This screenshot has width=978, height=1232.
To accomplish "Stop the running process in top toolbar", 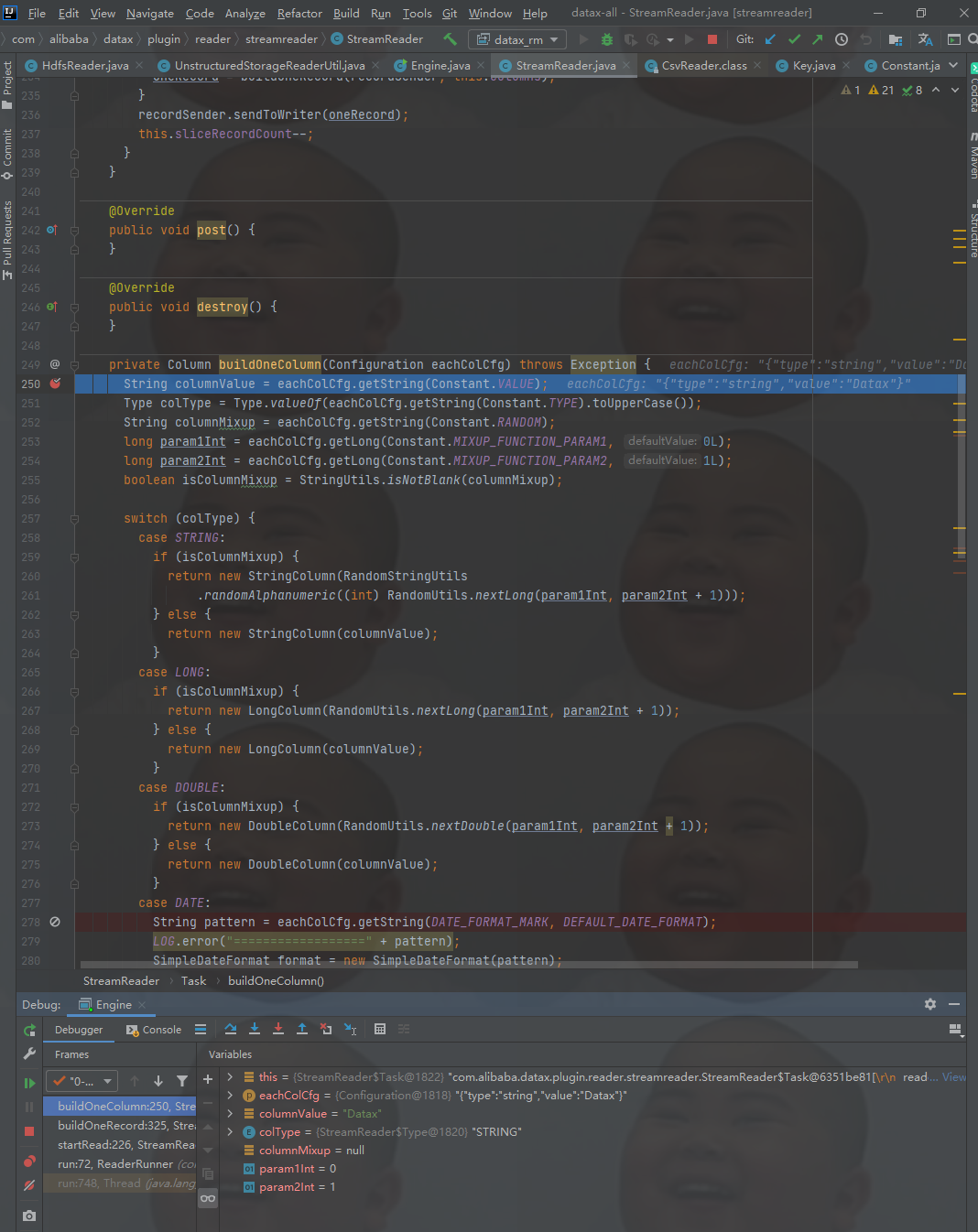I will tap(712, 39).
